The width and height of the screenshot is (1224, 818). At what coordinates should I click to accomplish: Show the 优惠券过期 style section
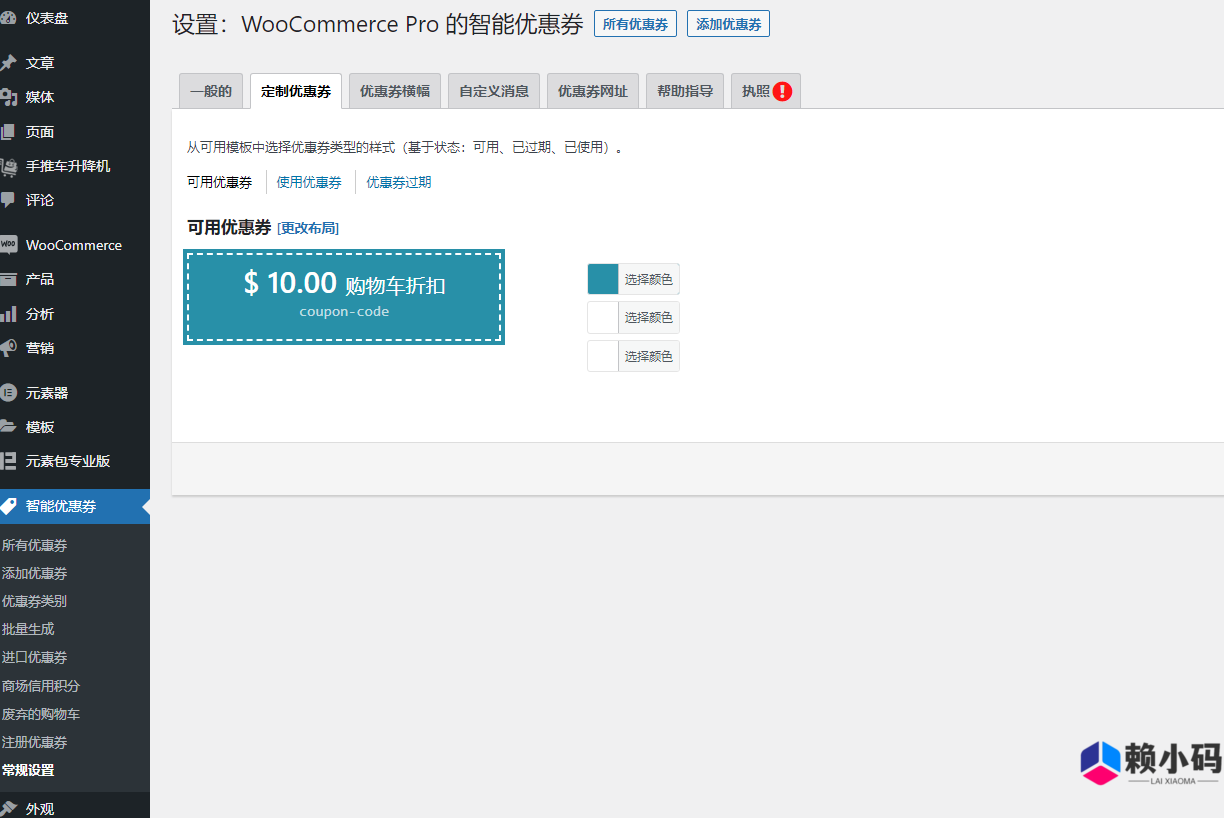point(398,182)
